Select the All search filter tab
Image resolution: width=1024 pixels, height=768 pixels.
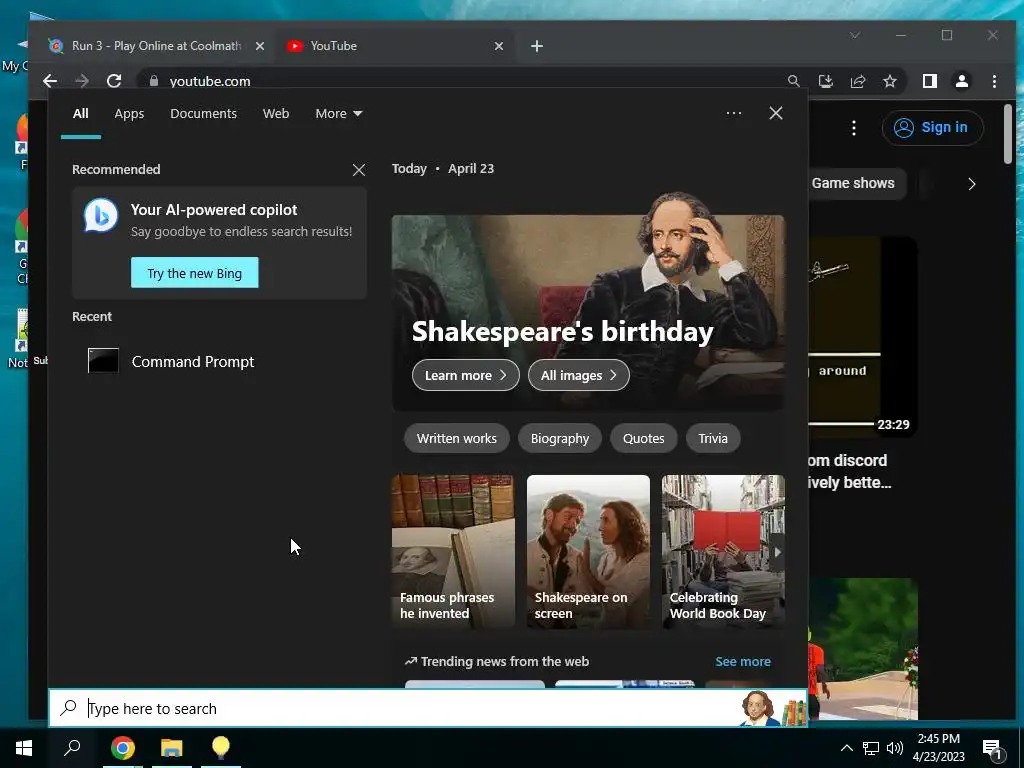80,114
